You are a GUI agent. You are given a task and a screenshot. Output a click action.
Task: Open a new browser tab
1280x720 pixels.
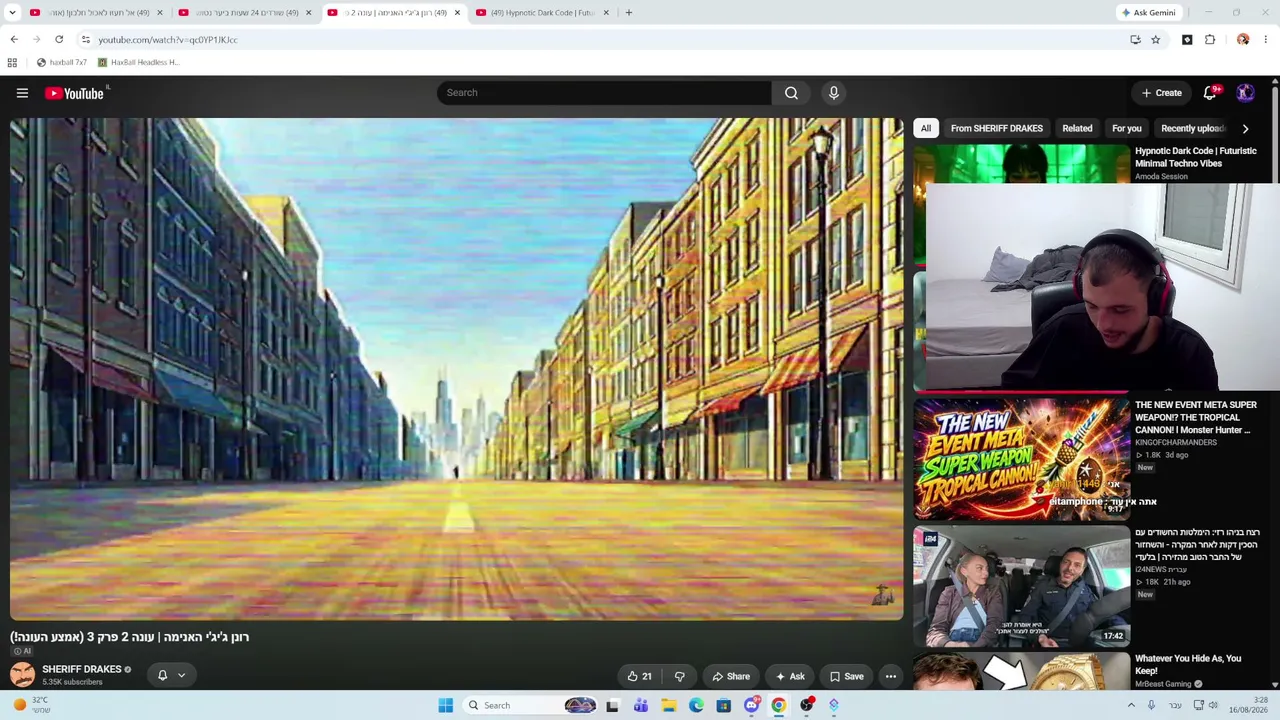(x=628, y=13)
